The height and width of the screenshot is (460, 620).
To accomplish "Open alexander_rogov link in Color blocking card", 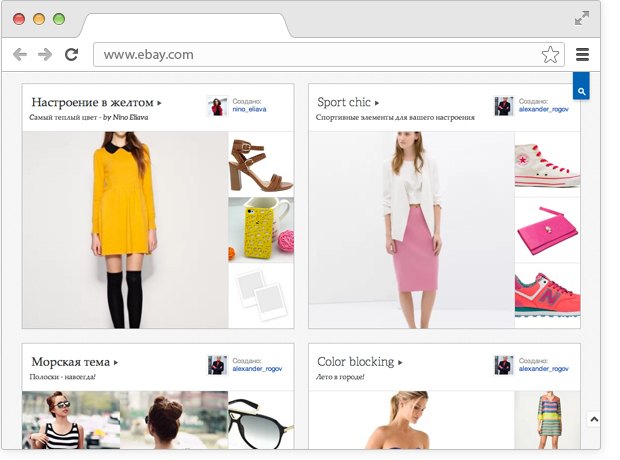I will pyautogui.click(x=544, y=369).
